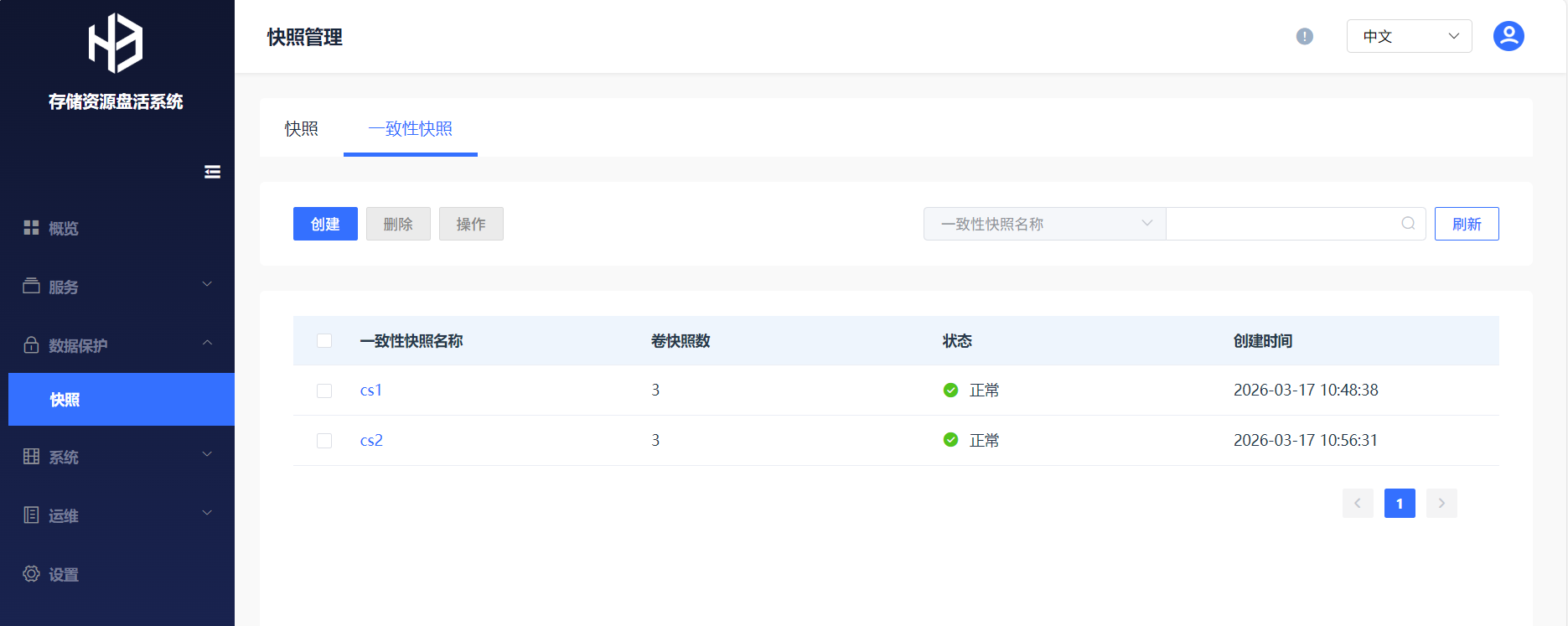Toggle the select-all header checkbox

pyautogui.click(x=324, y=340)
